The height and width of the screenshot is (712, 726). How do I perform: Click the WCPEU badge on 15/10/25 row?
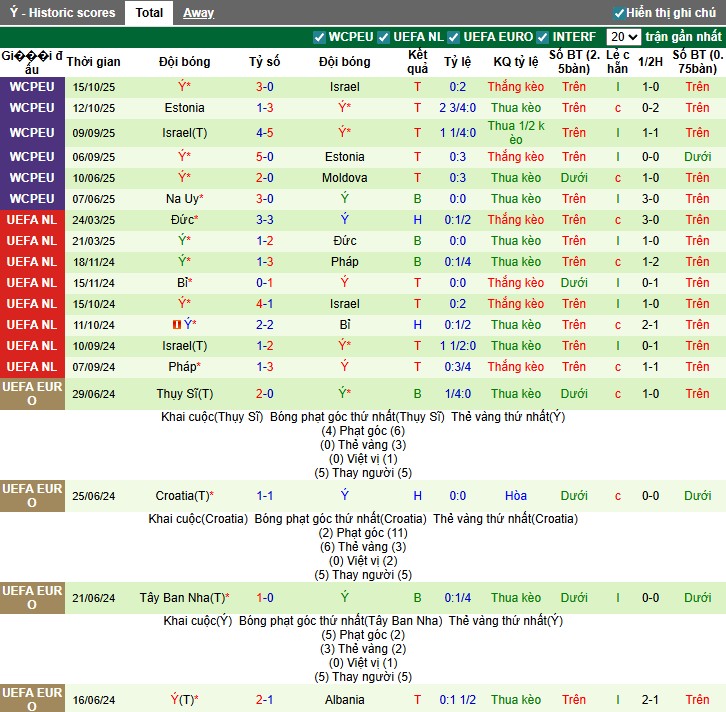point(32,87)
